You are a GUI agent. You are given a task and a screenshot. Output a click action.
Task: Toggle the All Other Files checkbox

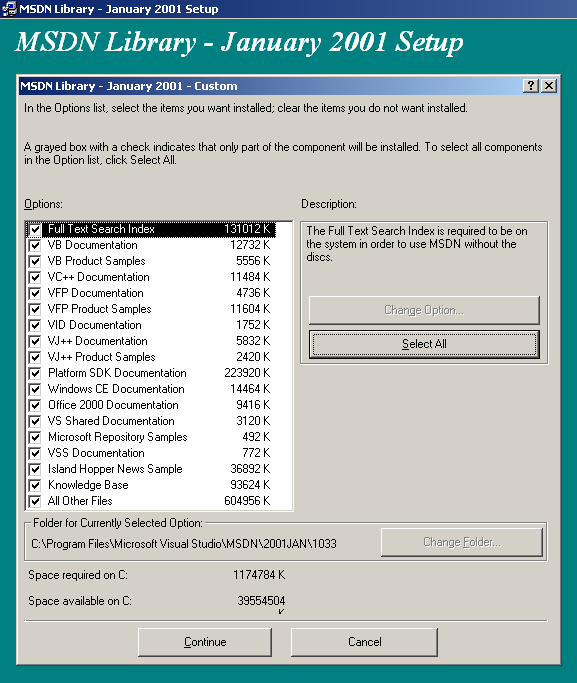pos(35,501)
